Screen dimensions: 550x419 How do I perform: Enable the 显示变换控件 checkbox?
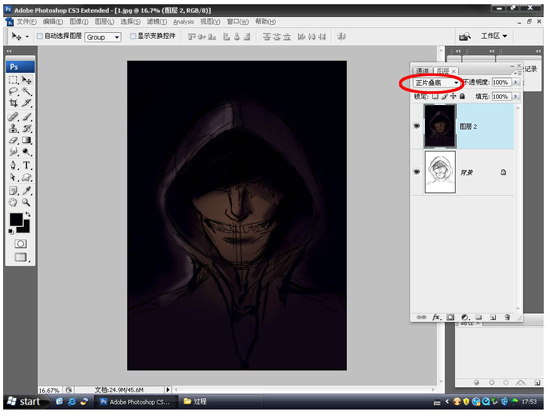(x=133, y=36)
